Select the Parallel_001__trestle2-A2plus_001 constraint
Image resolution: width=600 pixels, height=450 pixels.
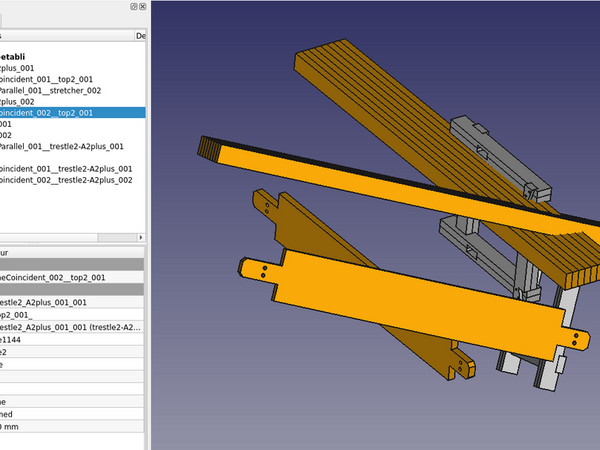[x=62, y=146]
